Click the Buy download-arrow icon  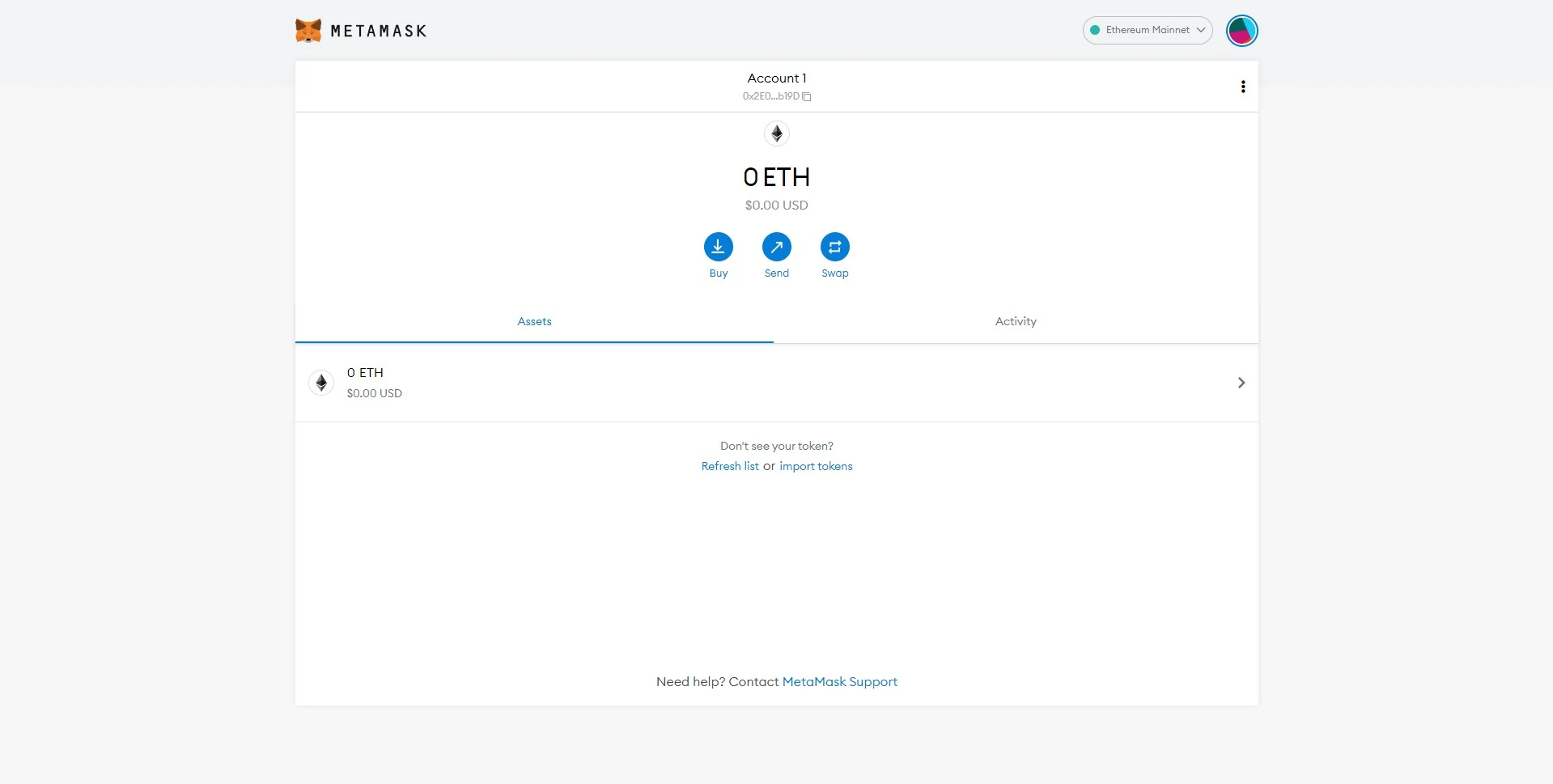tap(719, 247)
